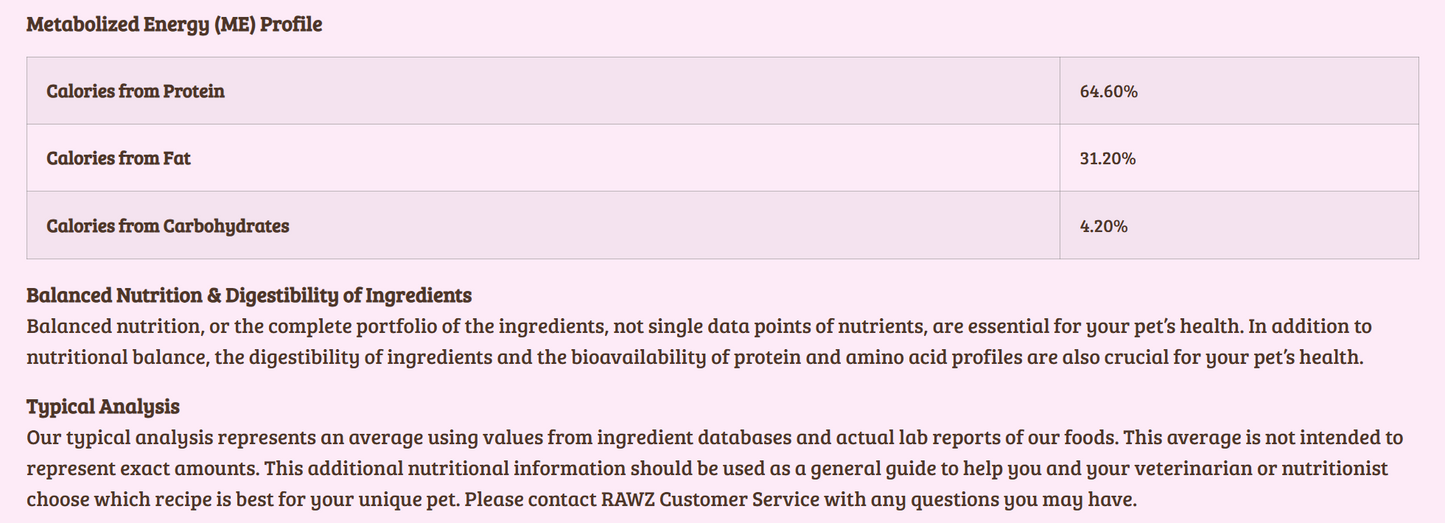The height and width of the screenshot is (523, 1445).
Task: Click the Metabolized Energy (ME) Profile heading
Action: tap(174, 25)
